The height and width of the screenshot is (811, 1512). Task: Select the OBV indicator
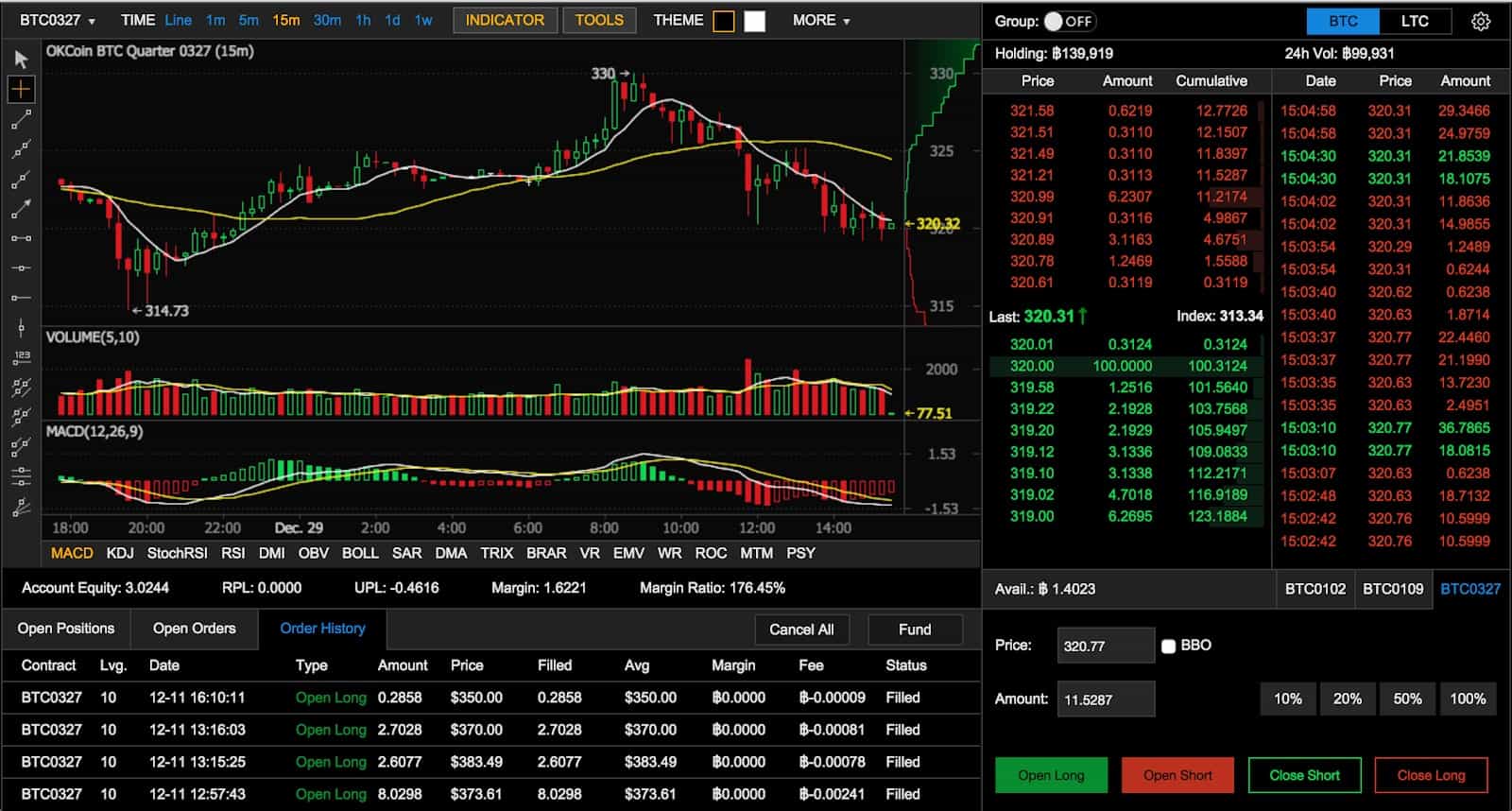[313, 553]
